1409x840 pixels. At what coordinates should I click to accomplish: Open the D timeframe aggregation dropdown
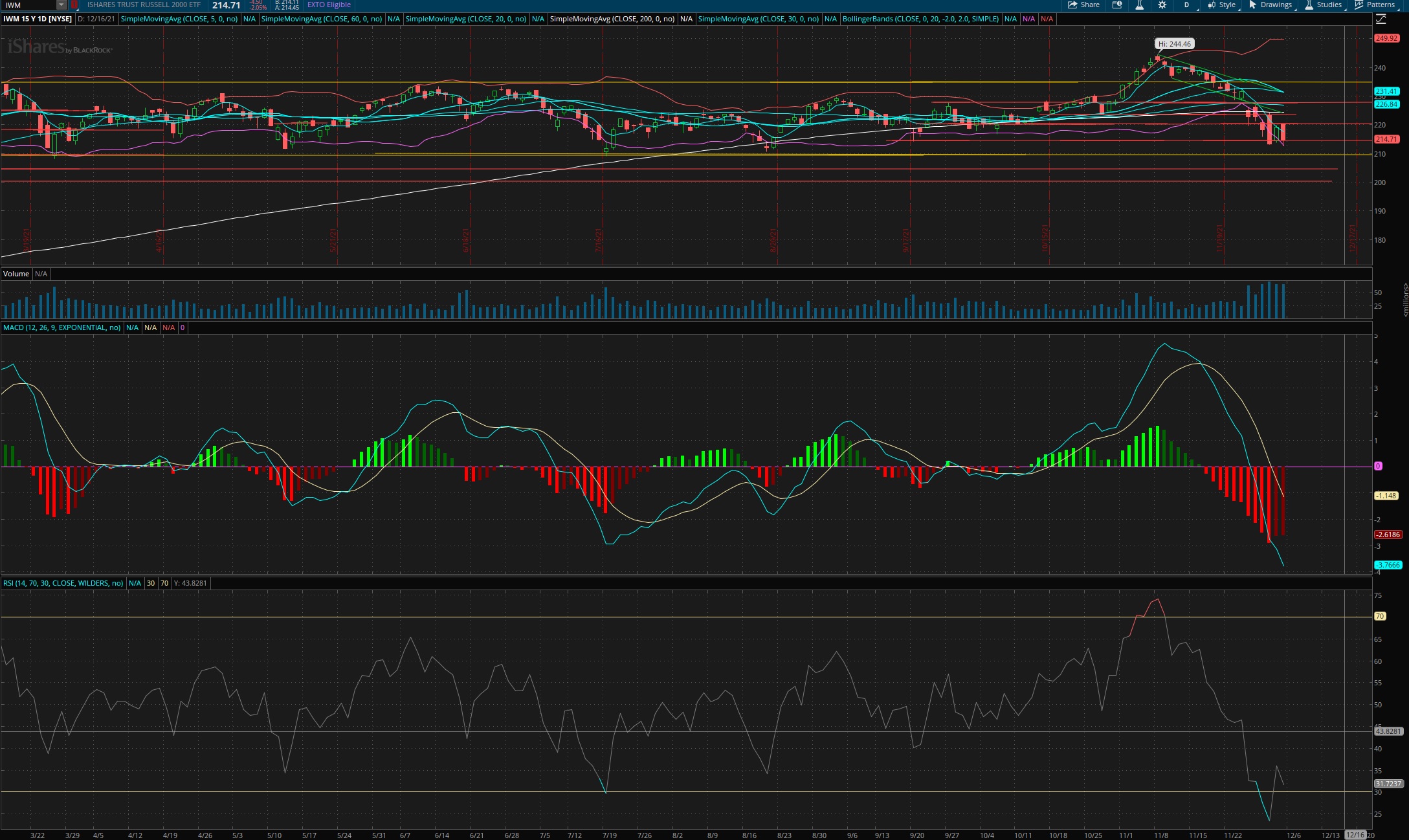[1186, 5]
